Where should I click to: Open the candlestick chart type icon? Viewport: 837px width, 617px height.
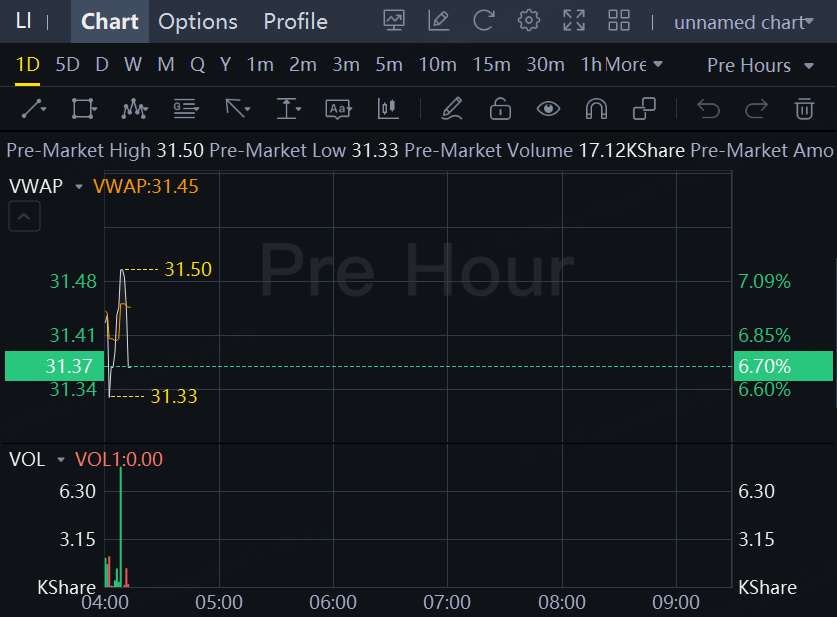tap(388, 109)
